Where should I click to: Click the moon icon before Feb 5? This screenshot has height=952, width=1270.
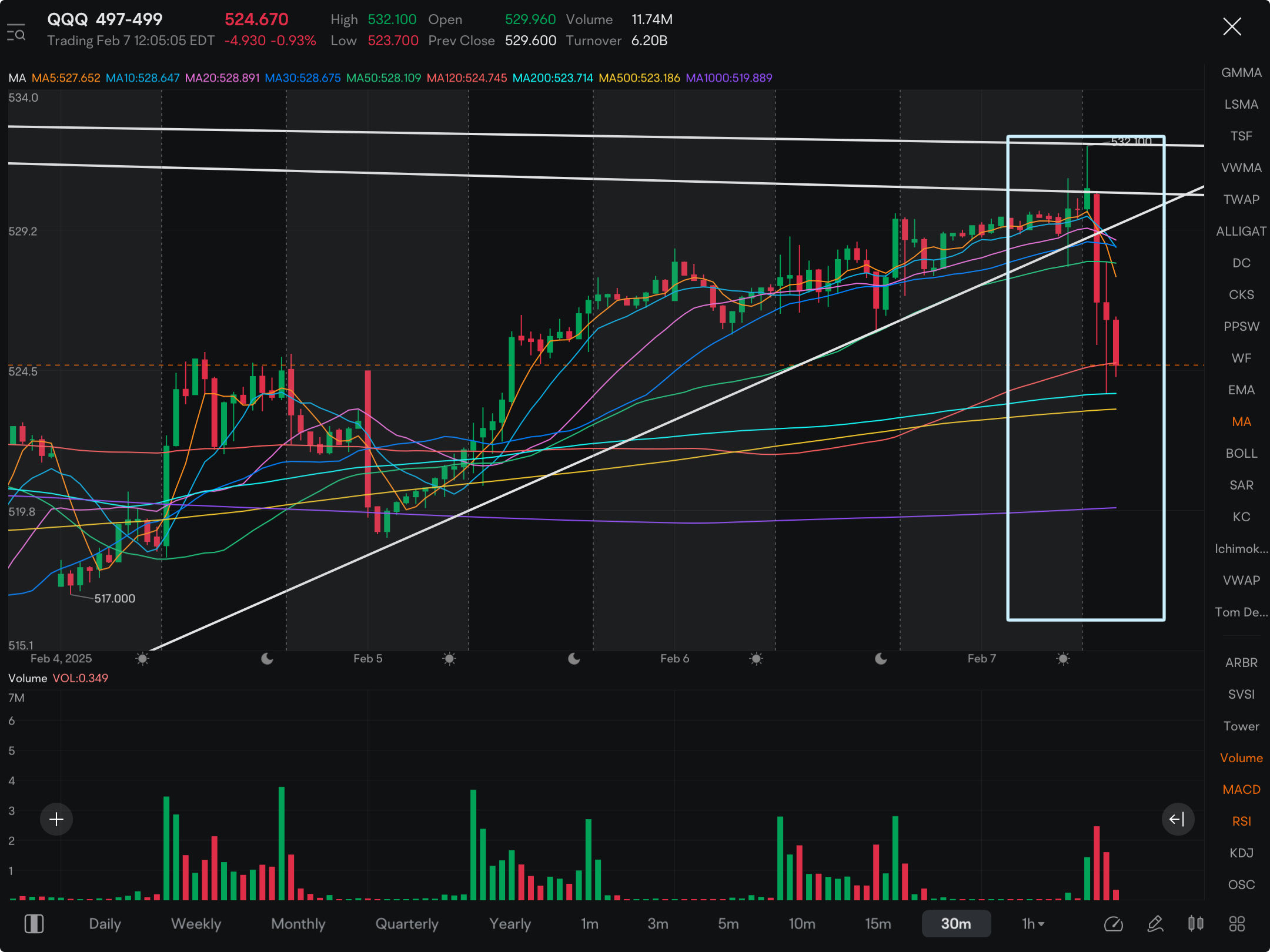coord(267,659)
